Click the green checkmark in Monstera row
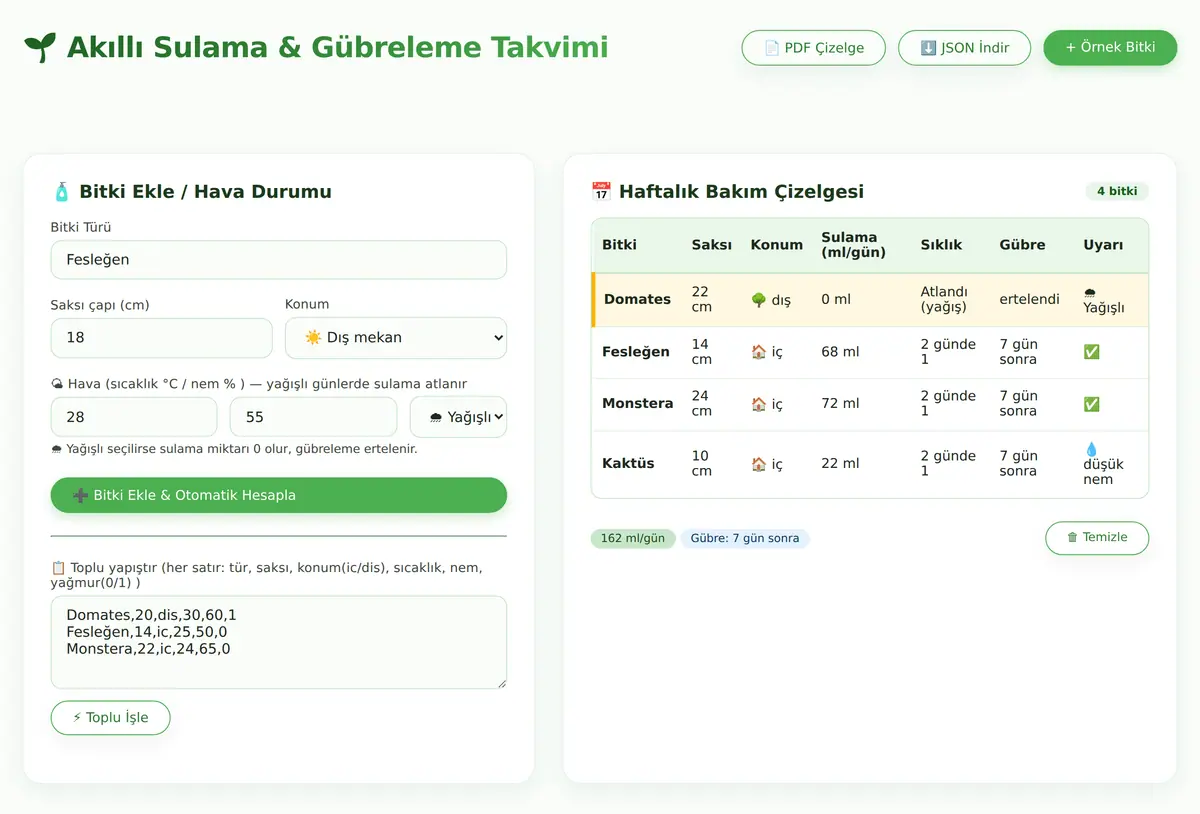The width and height of the screenshot is (1200, 814). coord(1091,404)
